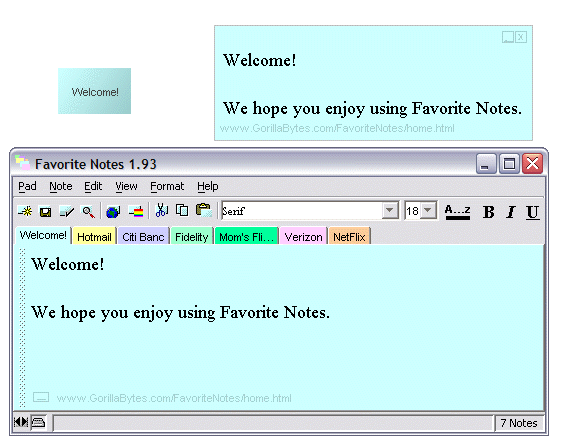Image resolution: width=577 pixels, height=439 pixels.
Task: Toggle Underline formatting
Action: tap(532, 212)
